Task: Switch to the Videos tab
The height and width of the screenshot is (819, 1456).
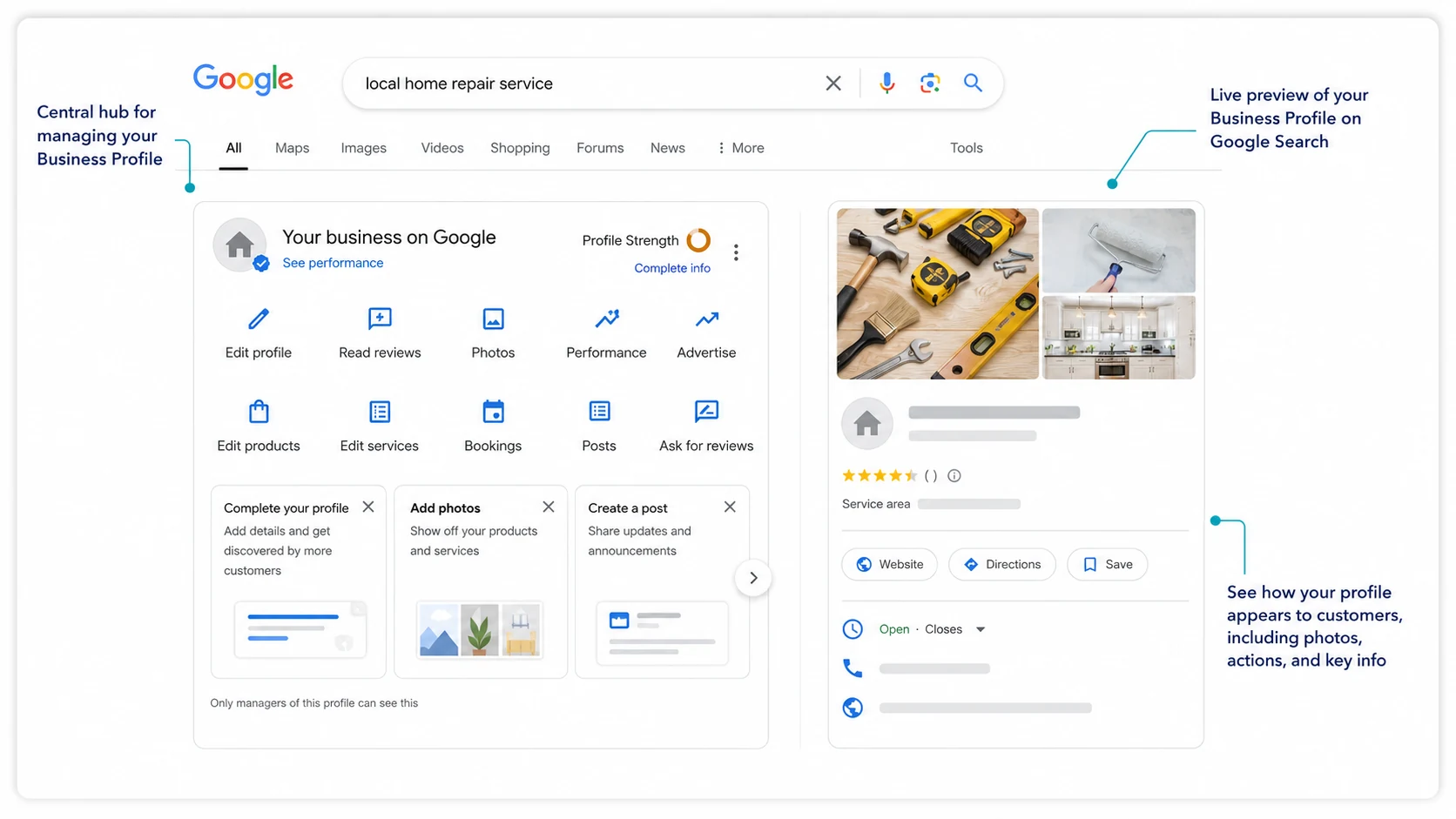Action: [x=442, y=148]
